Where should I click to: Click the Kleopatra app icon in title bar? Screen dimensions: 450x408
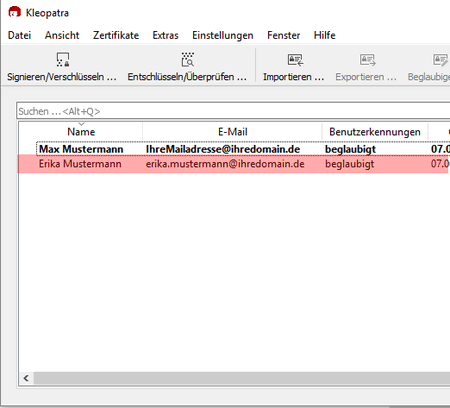(14, 12)
